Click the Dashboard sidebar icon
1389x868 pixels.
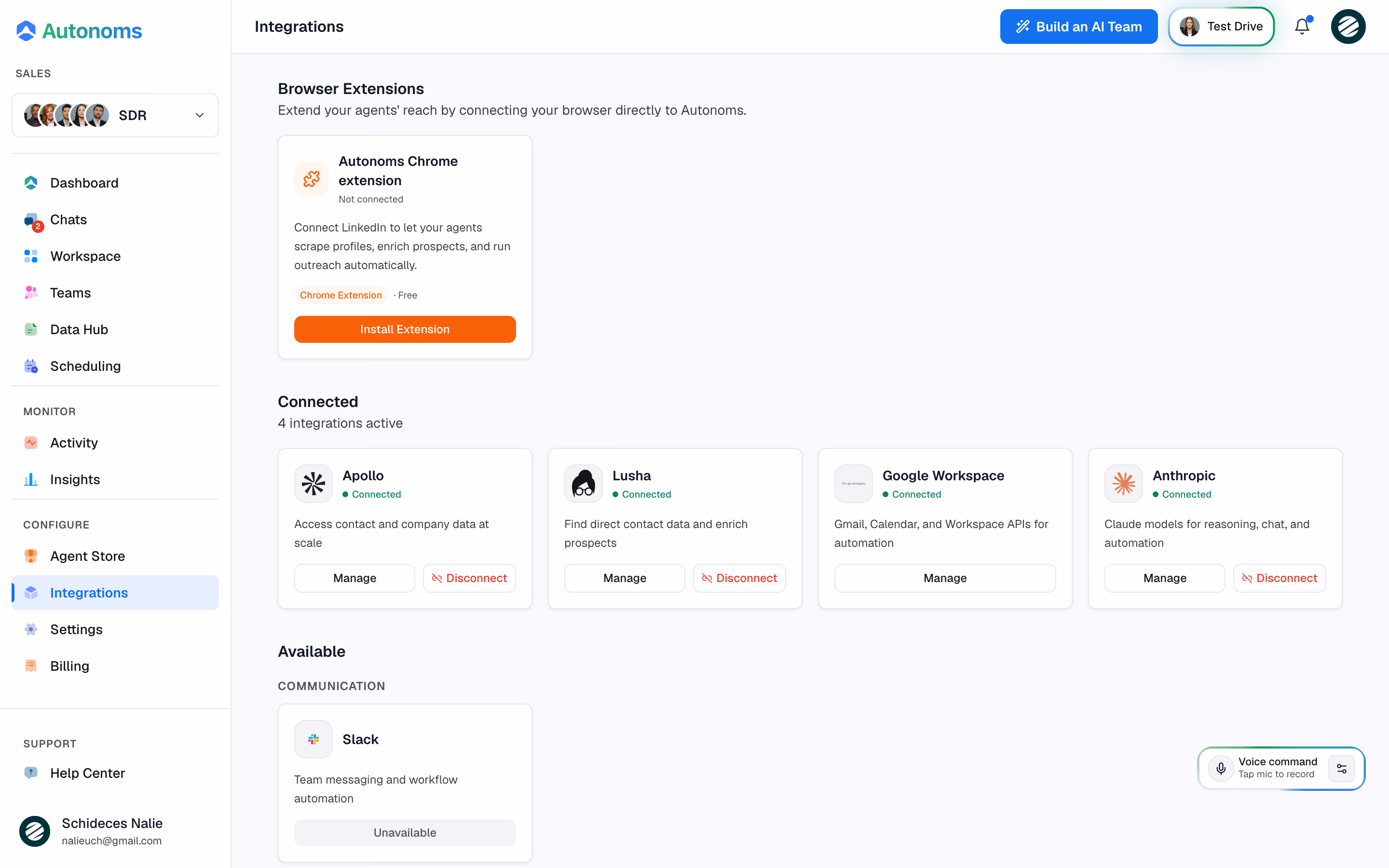(31, 183)
